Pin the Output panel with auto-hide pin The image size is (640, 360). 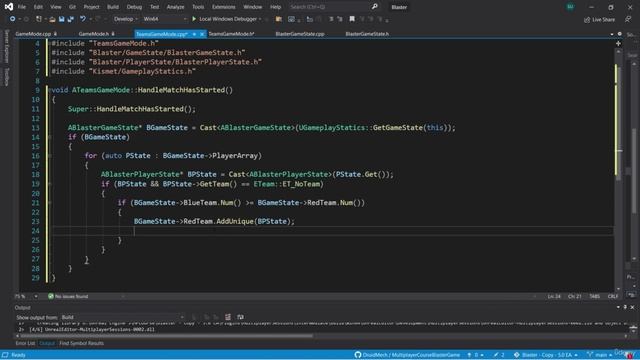pyautogui.click(x=625, y=307)
